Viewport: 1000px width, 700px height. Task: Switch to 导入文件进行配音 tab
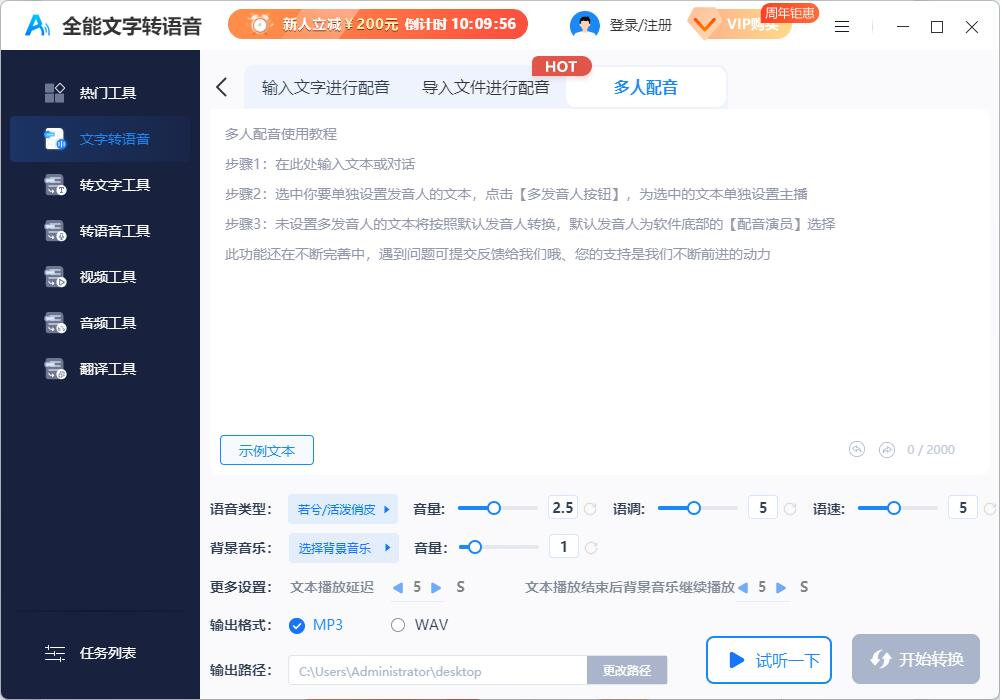point(485,87)
